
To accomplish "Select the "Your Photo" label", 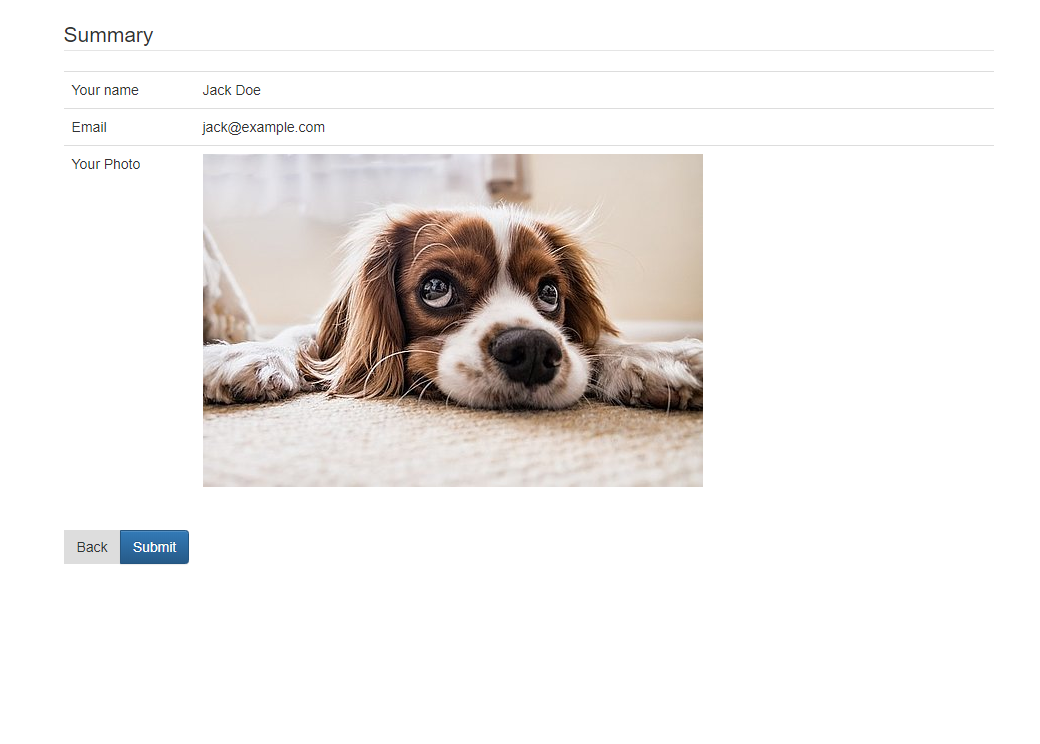I will 105,164.
